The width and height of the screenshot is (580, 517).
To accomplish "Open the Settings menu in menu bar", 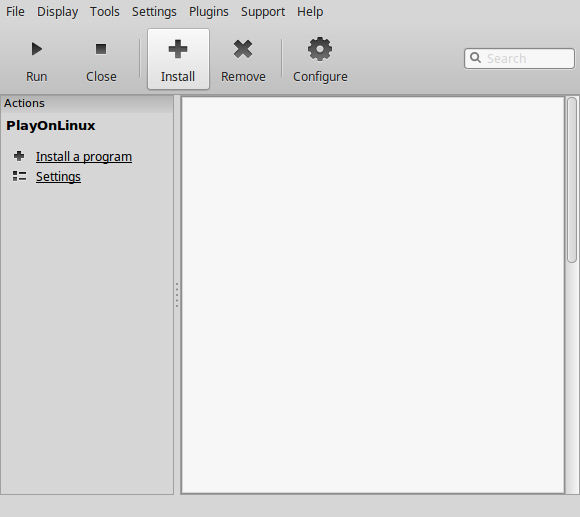I will click(154, 11).
